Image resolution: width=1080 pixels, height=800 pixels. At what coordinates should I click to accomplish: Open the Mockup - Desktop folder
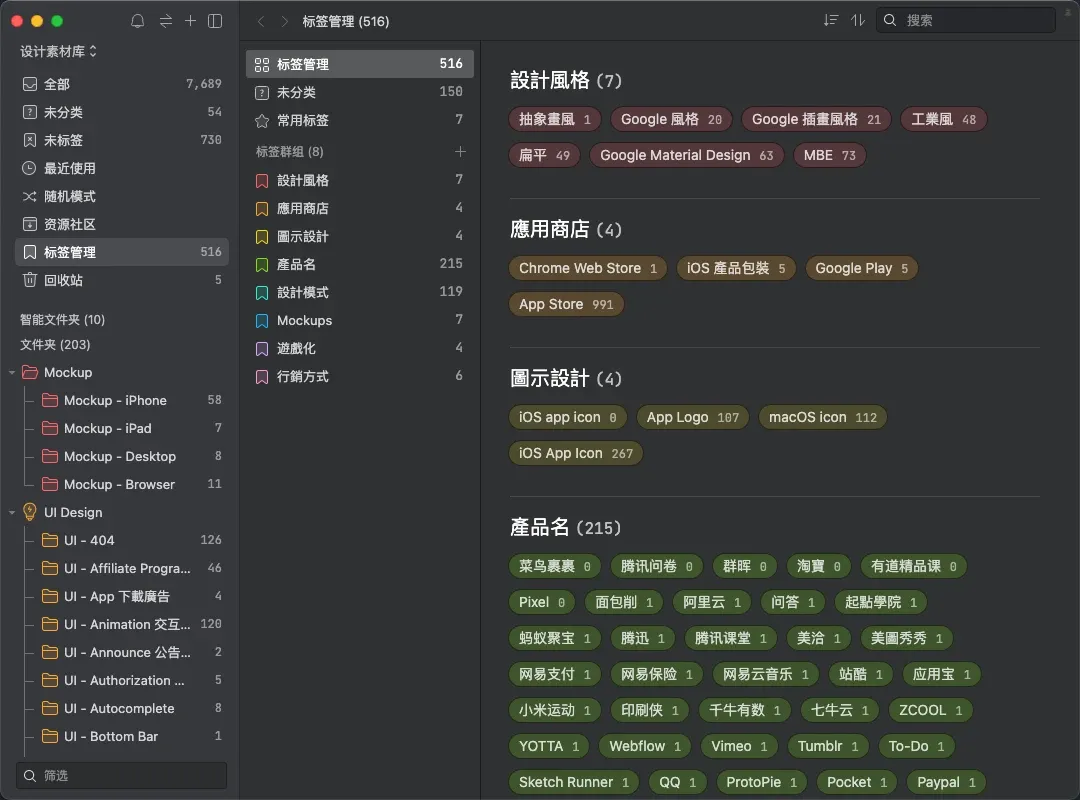(131, 456)
